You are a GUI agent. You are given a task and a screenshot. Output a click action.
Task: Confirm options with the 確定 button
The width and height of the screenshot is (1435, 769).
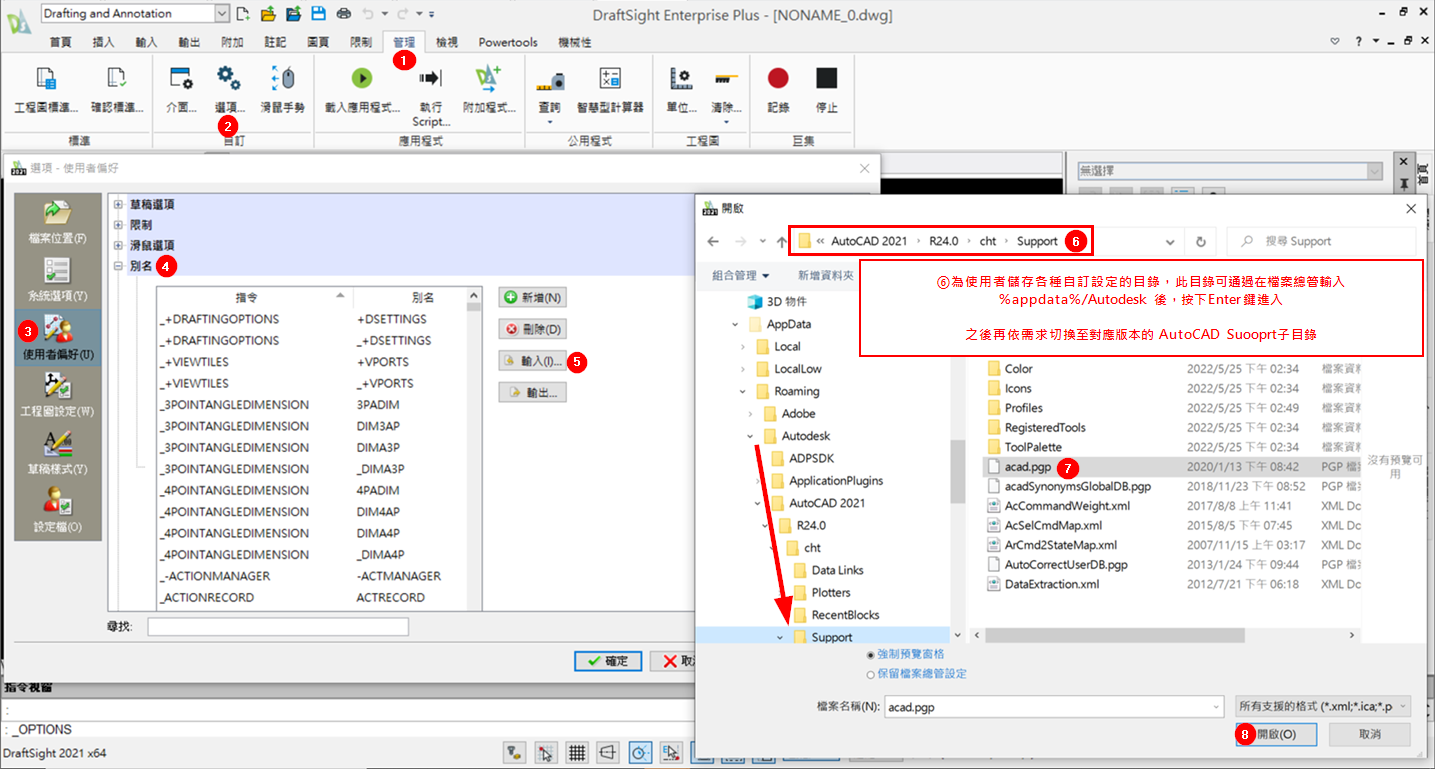(x=608, y=661)
